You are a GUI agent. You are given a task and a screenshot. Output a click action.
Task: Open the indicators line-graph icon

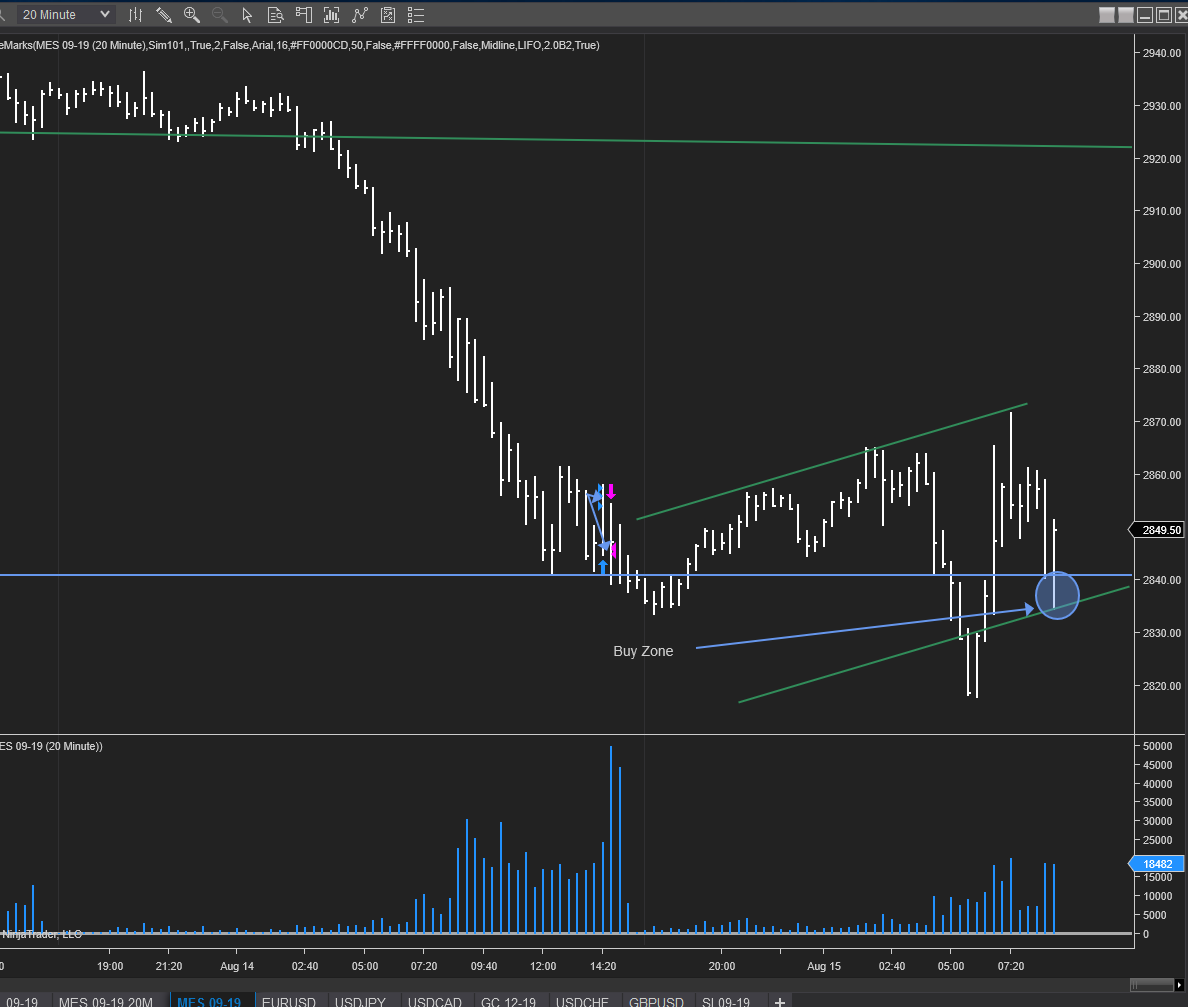(360, 14)
